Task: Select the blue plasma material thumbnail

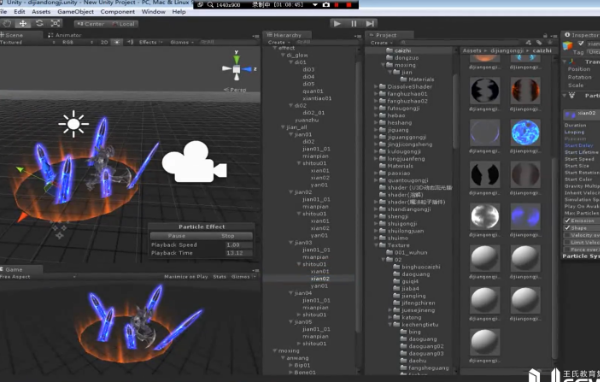Action: [x=525, y=132]
